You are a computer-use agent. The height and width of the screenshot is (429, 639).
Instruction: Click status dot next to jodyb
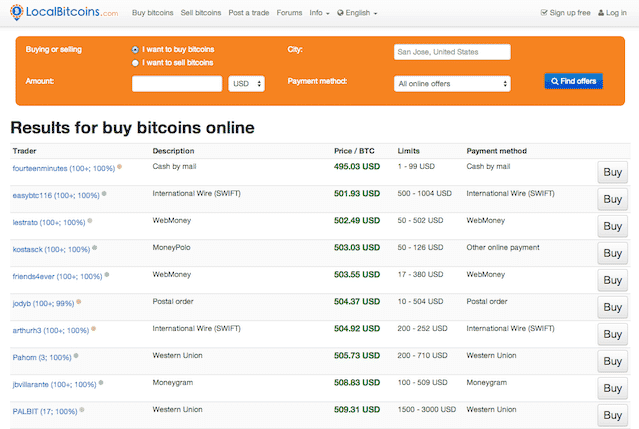[79, 302]
